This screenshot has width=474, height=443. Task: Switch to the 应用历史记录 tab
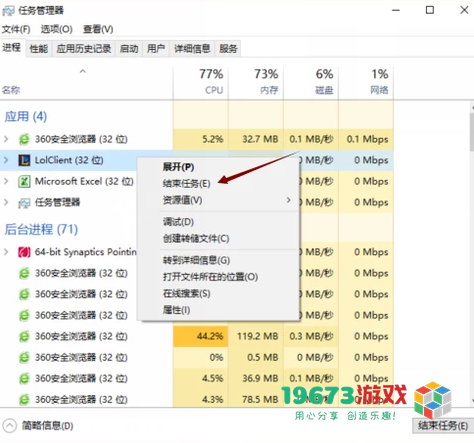84,49
